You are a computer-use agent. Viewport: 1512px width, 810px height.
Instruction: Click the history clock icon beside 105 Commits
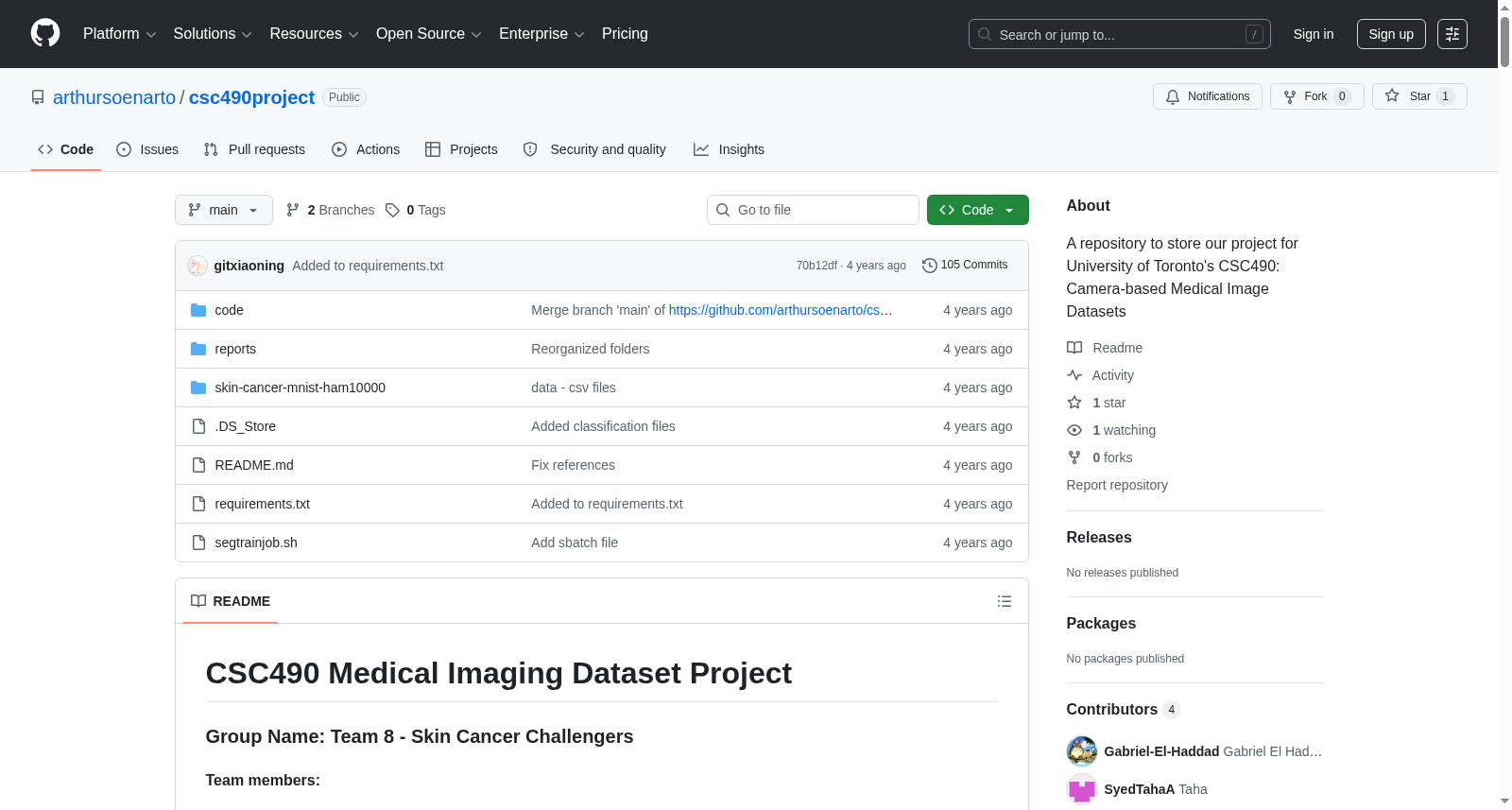(x=930, y=266)
